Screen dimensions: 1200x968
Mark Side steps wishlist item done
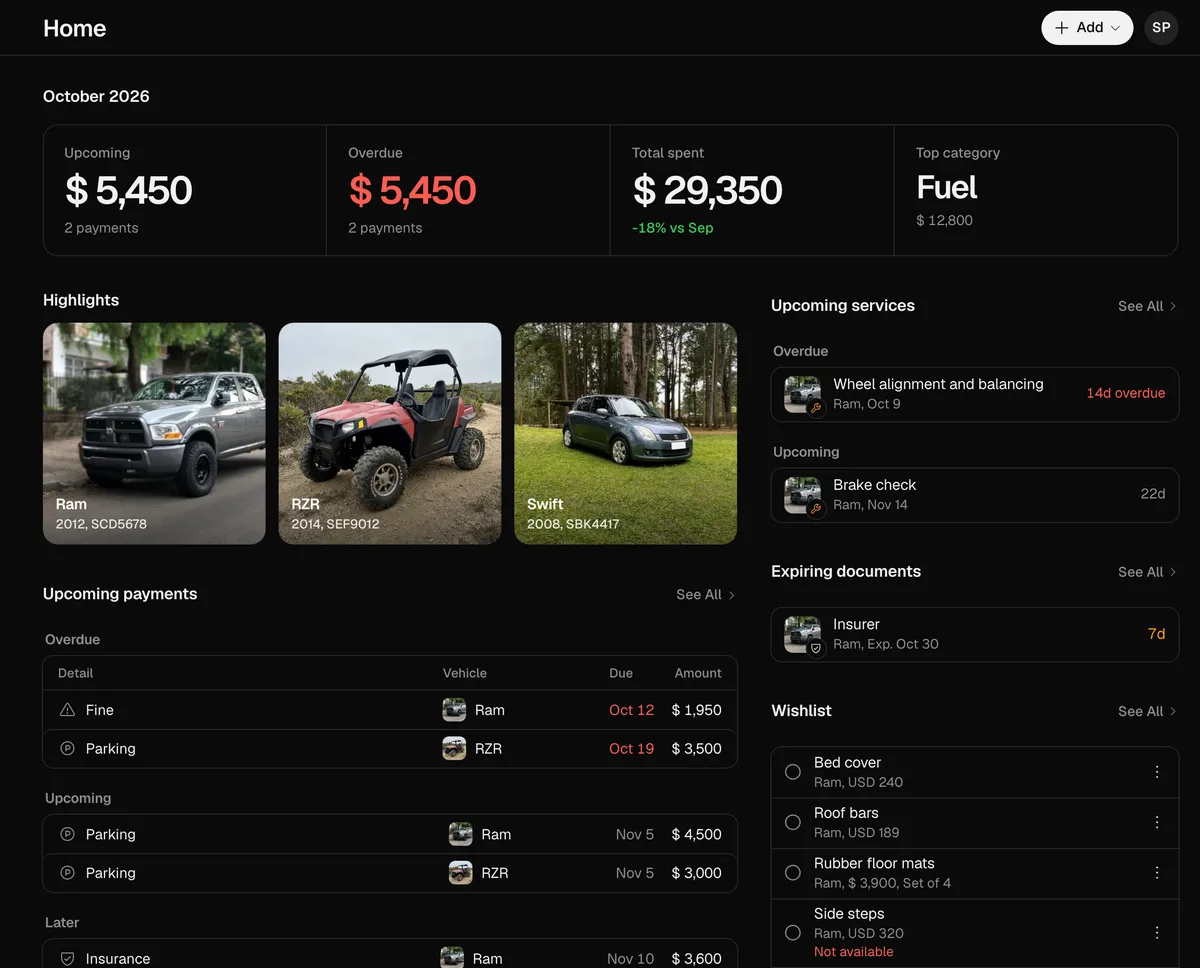(x=793, y=932)
